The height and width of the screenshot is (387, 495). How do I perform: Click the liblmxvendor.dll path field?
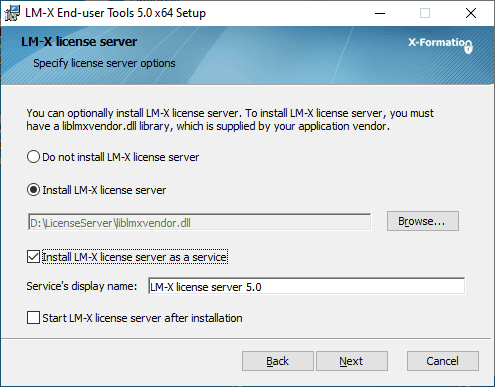click(x=199, y=222)
